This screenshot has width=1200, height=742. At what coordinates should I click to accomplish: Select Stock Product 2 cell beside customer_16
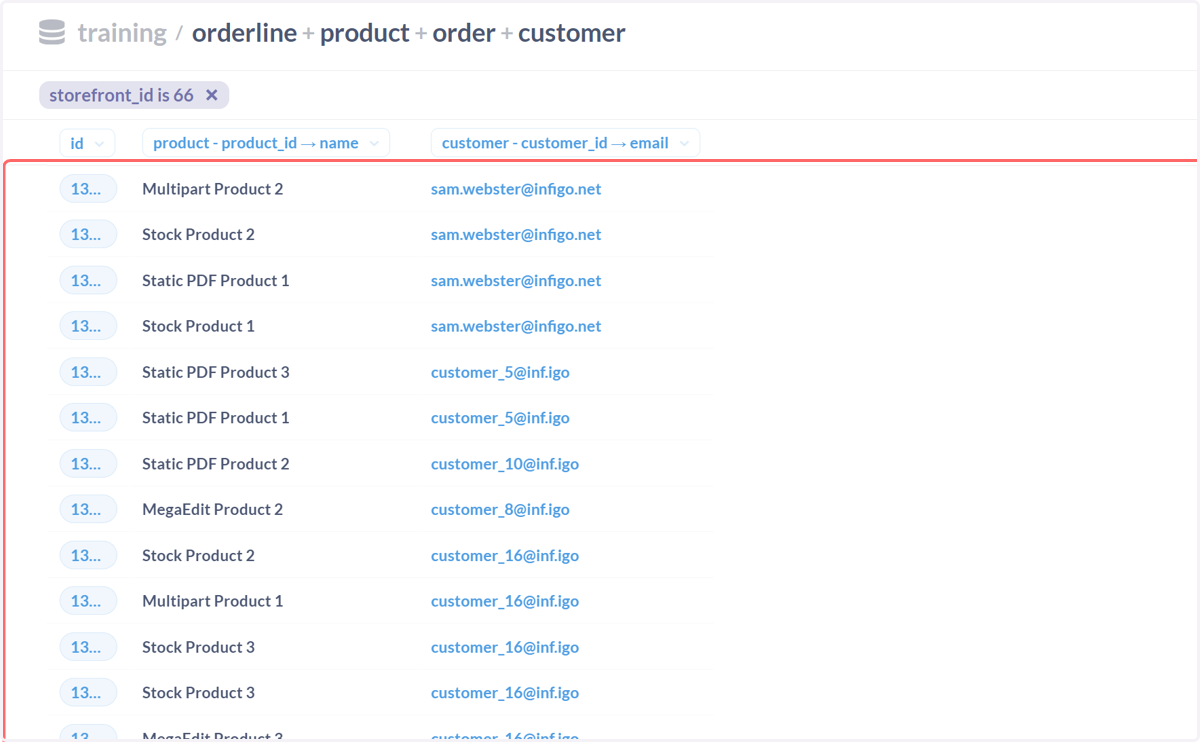click(198, 556)
